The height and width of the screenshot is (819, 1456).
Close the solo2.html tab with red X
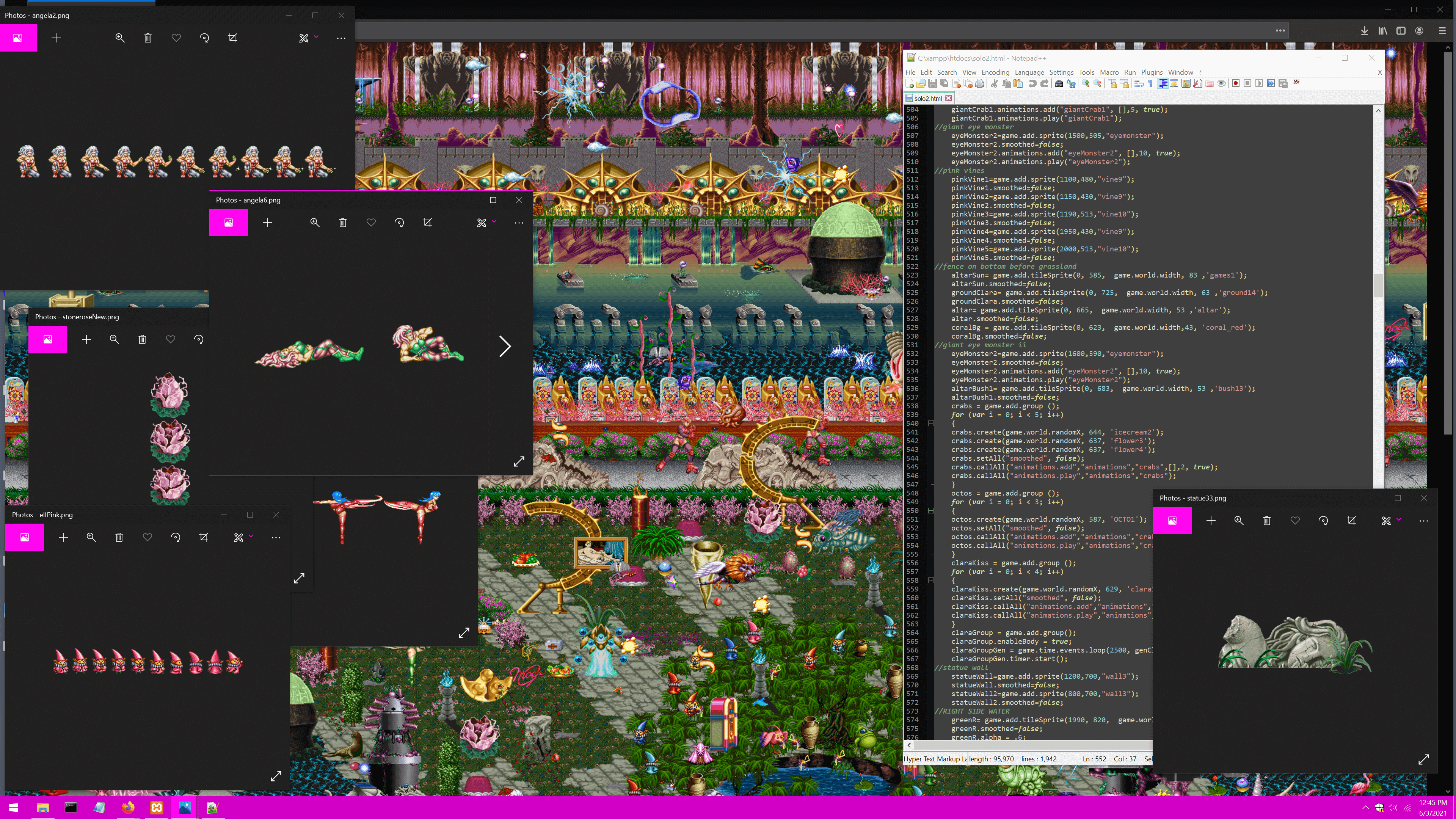948,98
